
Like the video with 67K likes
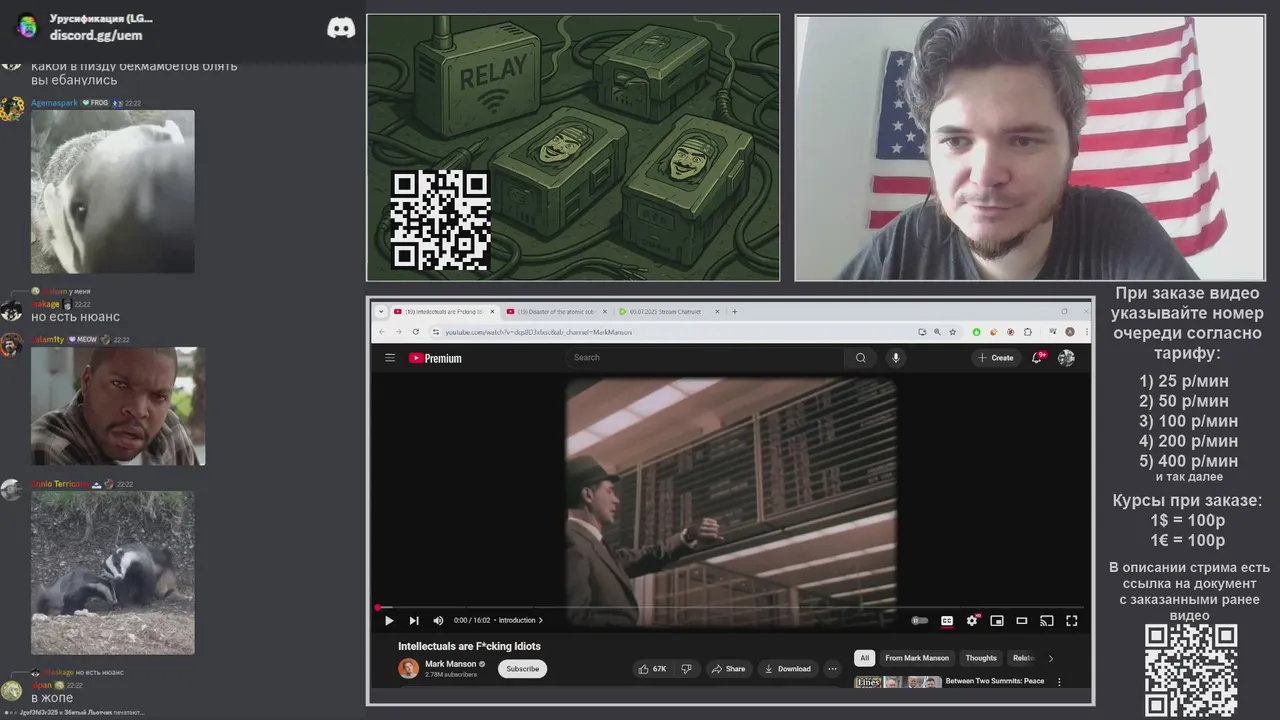653,669
